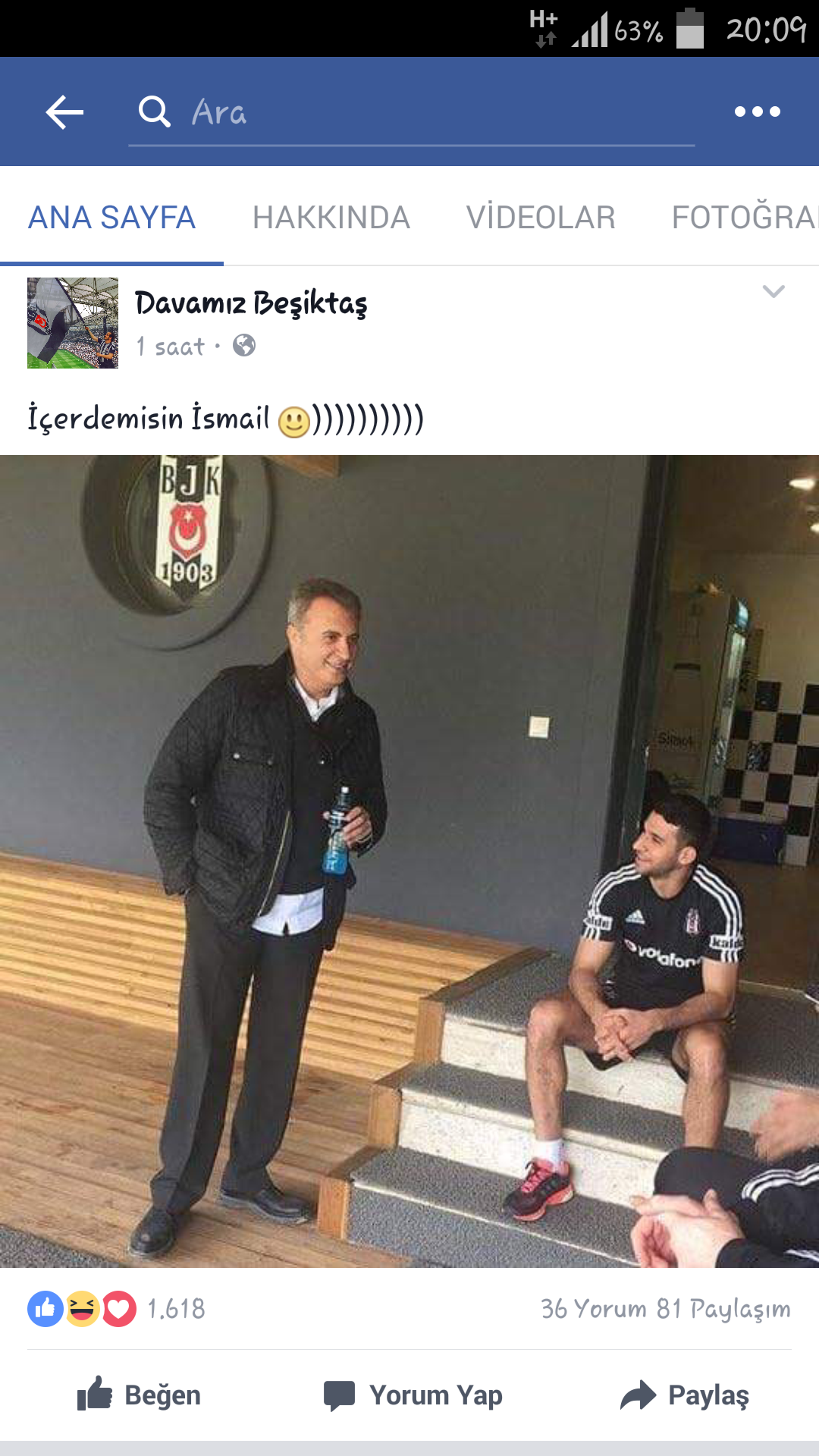Select the ANA SAYFA tab
This screenshot has width=819, height=1456.
coord(111,218)
